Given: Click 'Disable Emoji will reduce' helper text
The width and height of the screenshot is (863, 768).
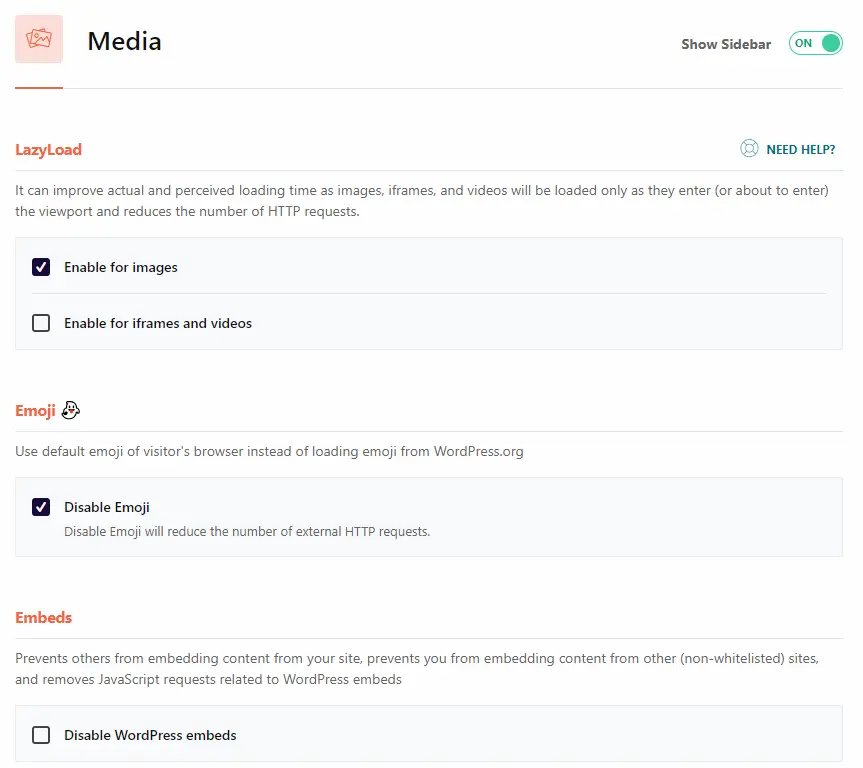Looking at the screenshot, I should coord(247,532).
